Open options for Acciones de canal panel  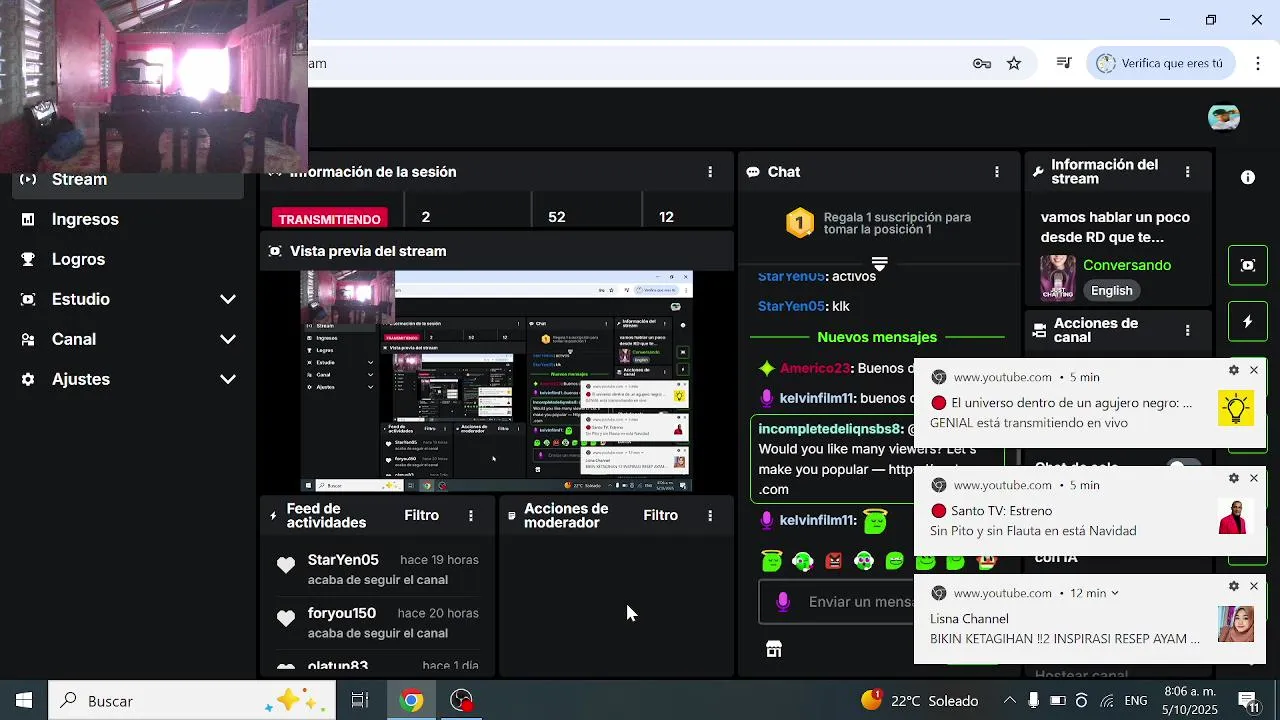[1187, 330]
